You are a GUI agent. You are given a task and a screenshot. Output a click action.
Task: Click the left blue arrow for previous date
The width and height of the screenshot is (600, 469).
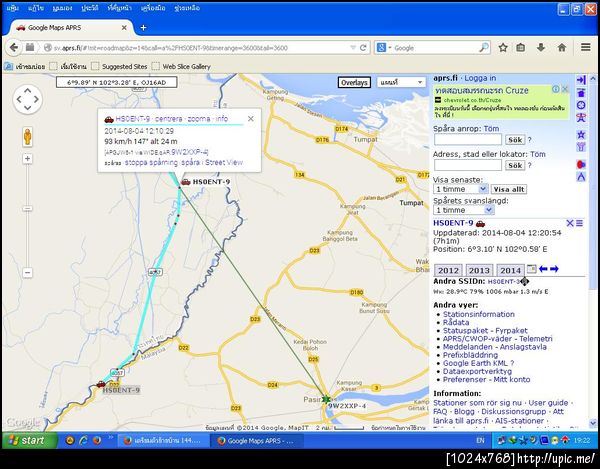[543, 269]
